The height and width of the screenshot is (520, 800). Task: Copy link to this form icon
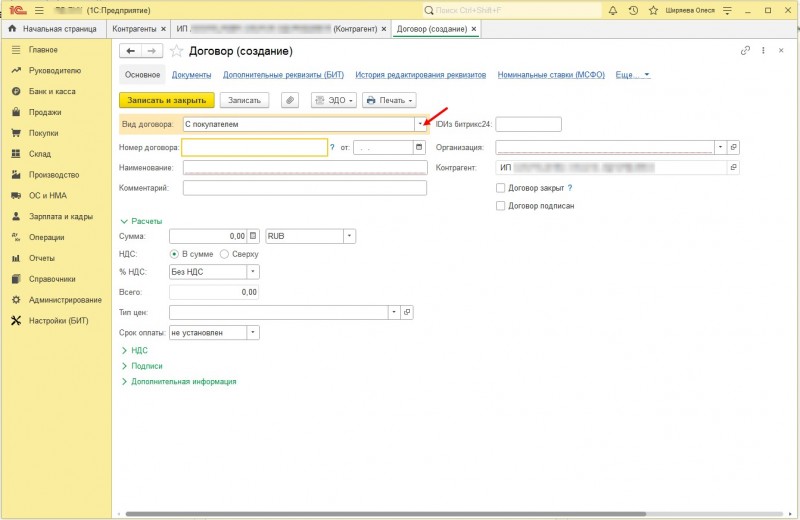click(x=745, y=51)
